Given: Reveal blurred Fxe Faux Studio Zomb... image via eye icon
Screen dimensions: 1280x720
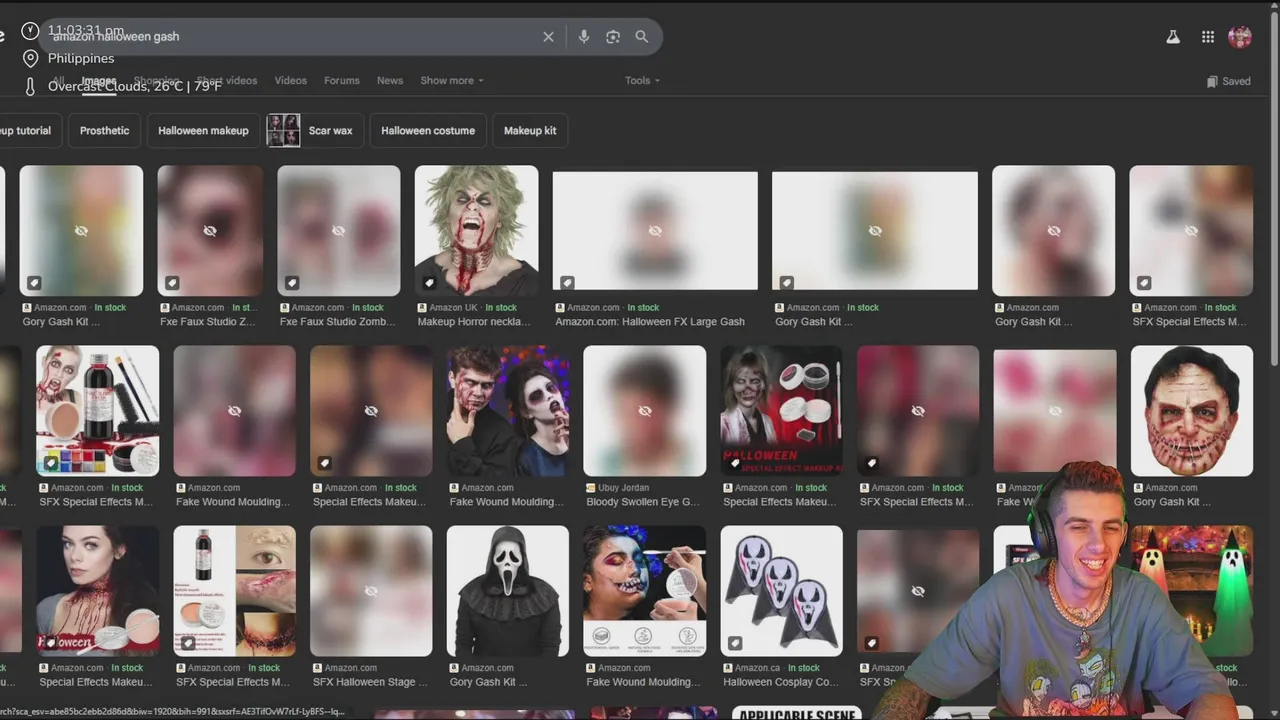Looking at the screenshot, I should tap(338, 231).
